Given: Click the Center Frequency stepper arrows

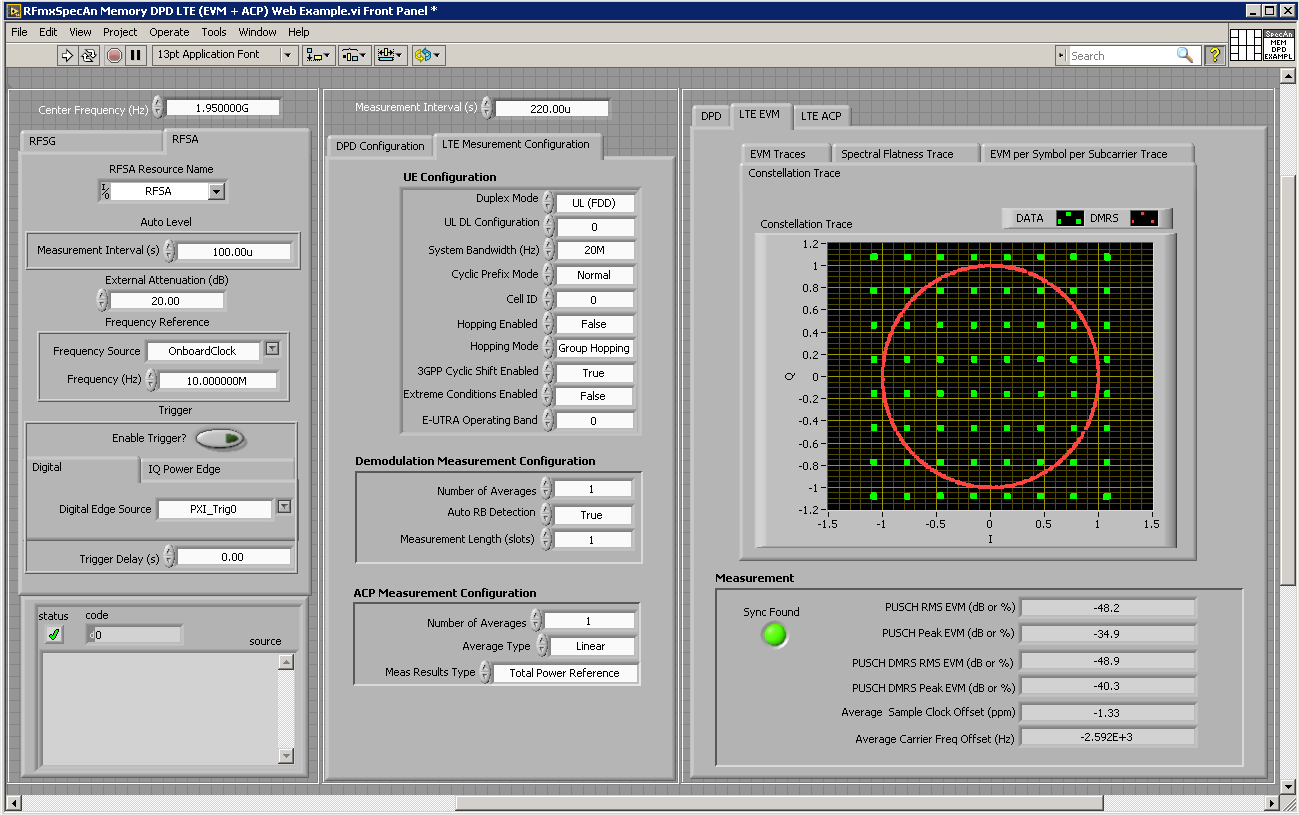Looking at the screenshot, I should [160, 108].
